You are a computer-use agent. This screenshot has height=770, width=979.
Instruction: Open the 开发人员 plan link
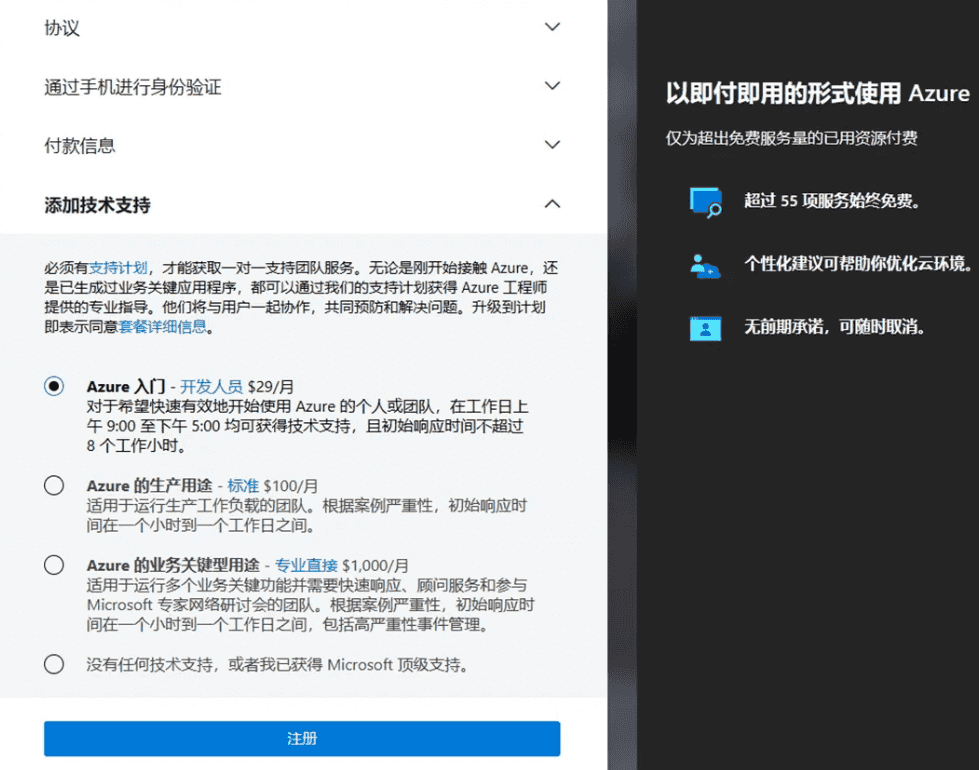pyautogui.click(x=211, y=387)
